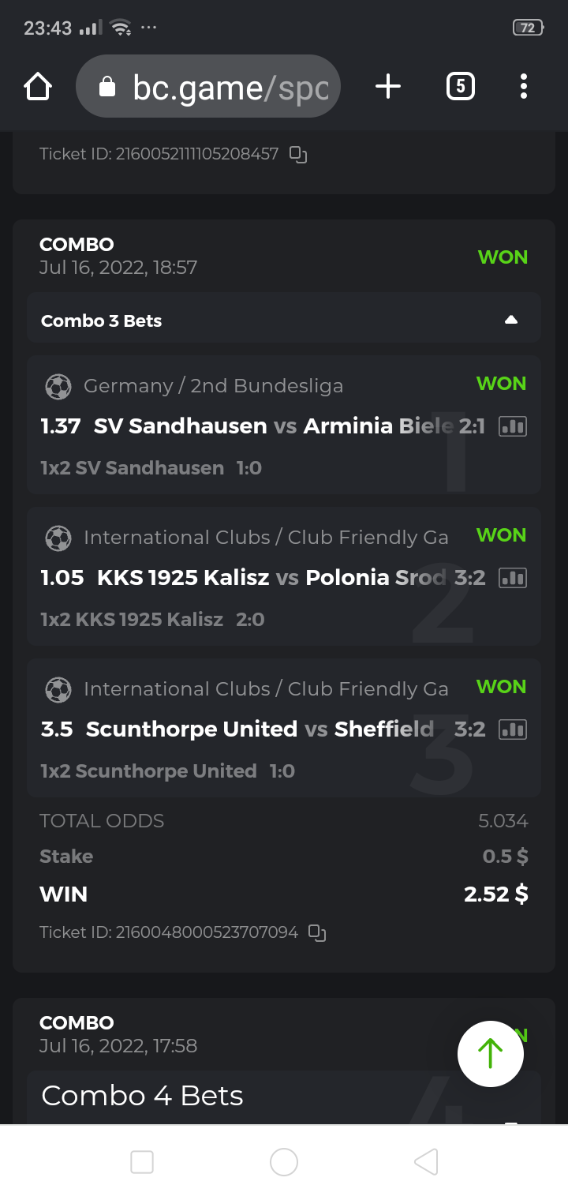568x1200 pixels.
Task: Tap Android recent apps square button
Action: point(142,1161)
